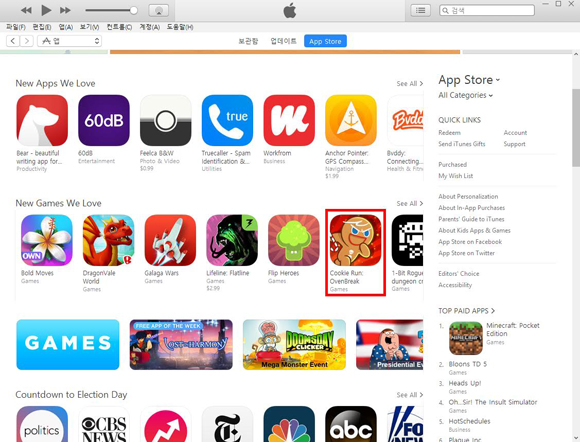Expand the All Categories dropdown
Viewport: 580px width, 442px height.
[465, 95]
